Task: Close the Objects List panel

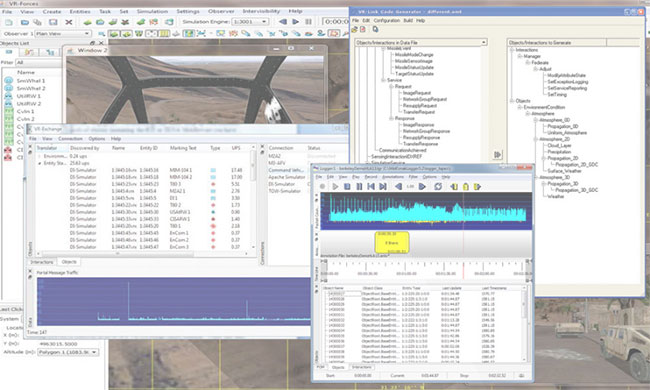Action: [x=101, y=43]
